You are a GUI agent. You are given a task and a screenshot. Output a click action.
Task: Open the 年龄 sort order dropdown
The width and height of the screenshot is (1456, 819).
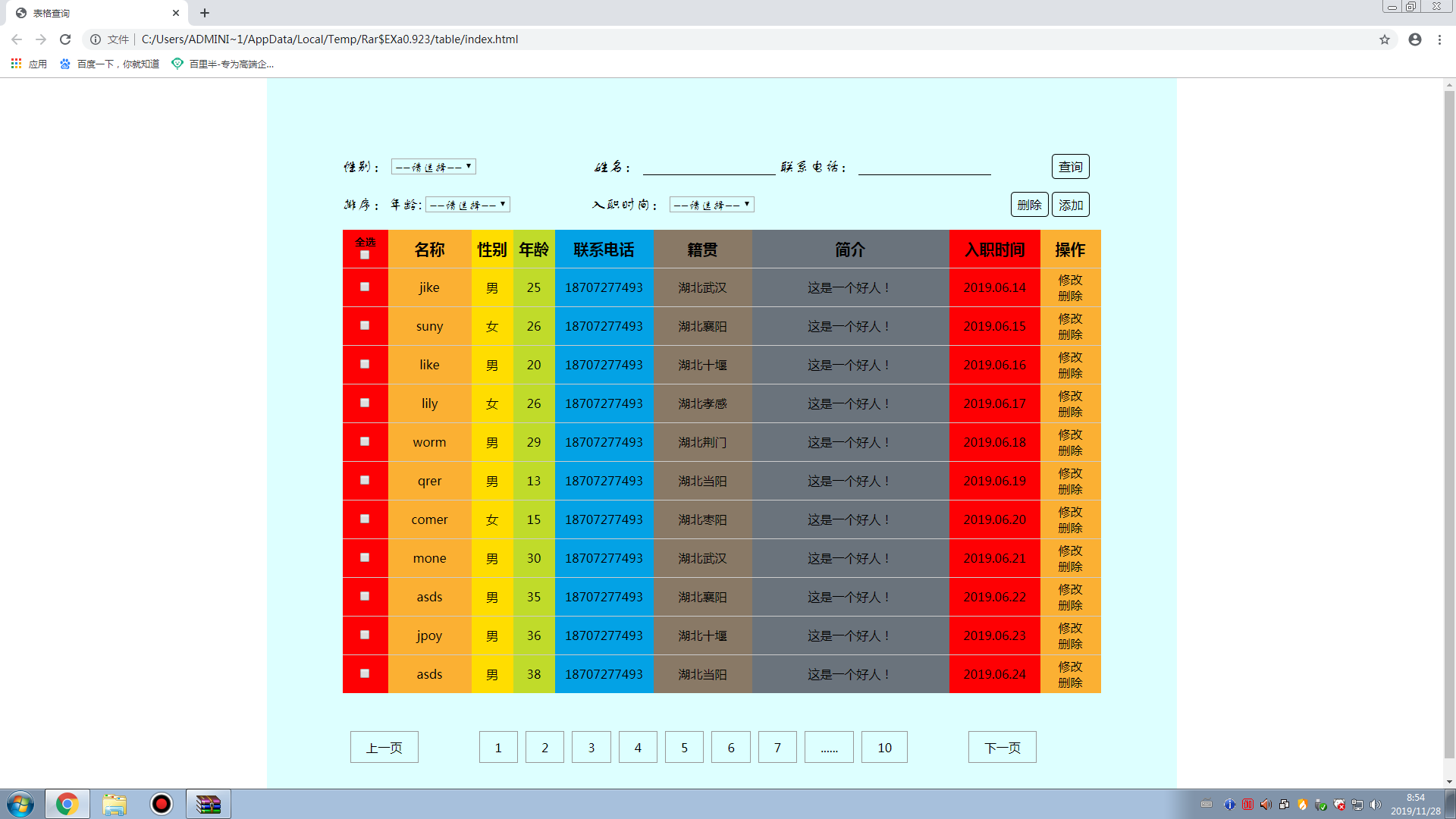click(467, 204)
